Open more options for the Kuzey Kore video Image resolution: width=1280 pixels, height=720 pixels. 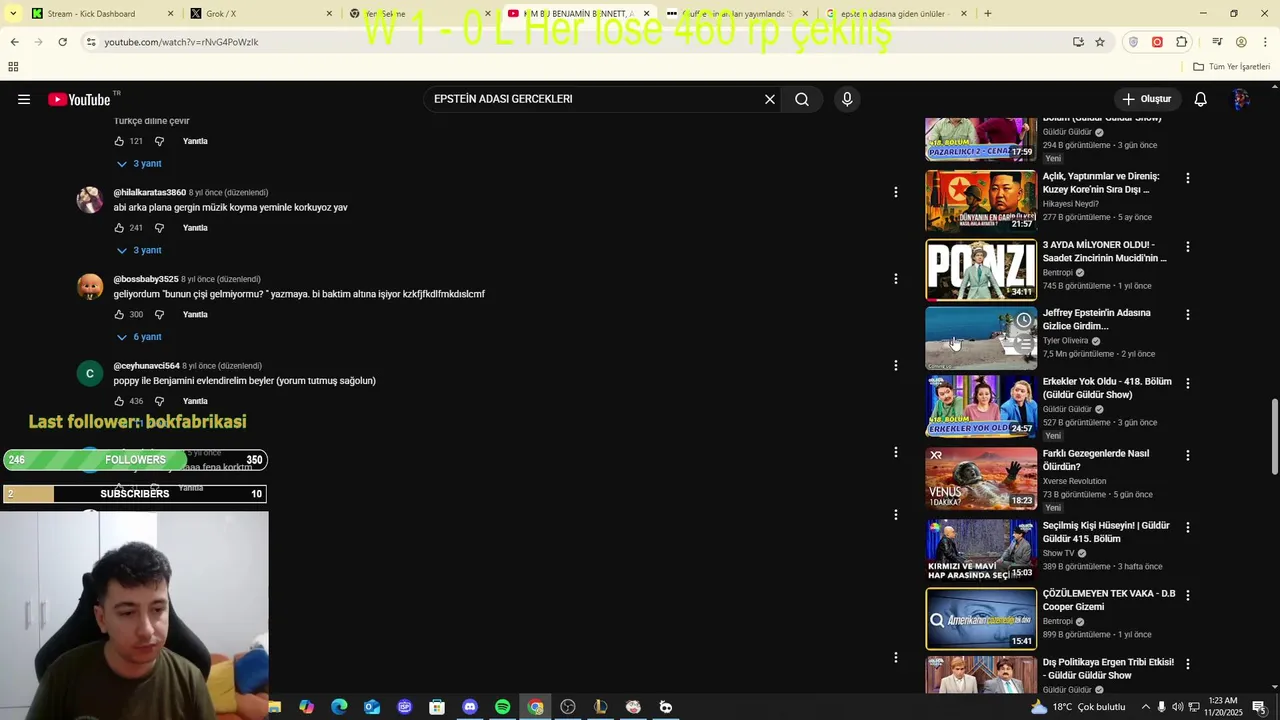click(x=1188, y=178)
